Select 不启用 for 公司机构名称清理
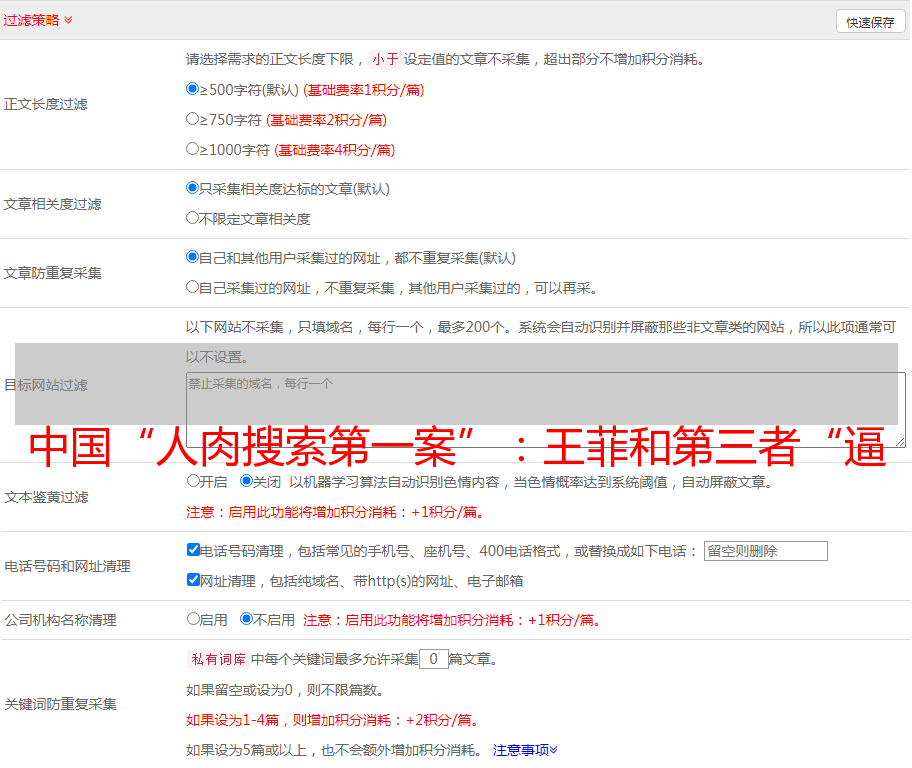The height and width of the screenshot is (768, 912). click(x=246, y=619)
